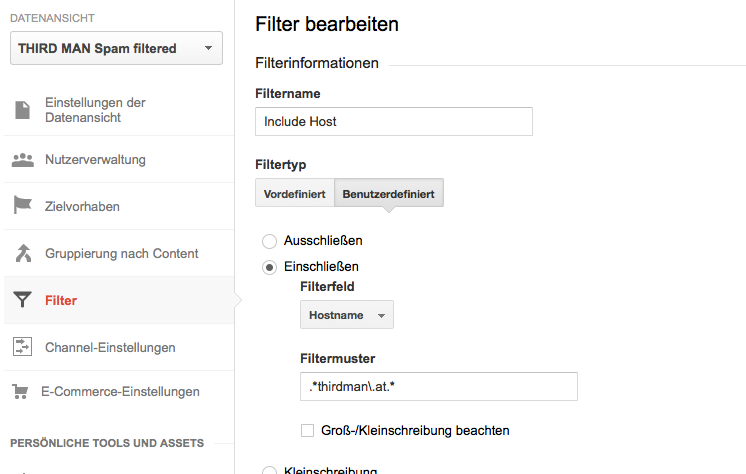Screen dimensions: 746x474
Task: Click the flag icon for Zielvorhaben
Action: (22, 206)
